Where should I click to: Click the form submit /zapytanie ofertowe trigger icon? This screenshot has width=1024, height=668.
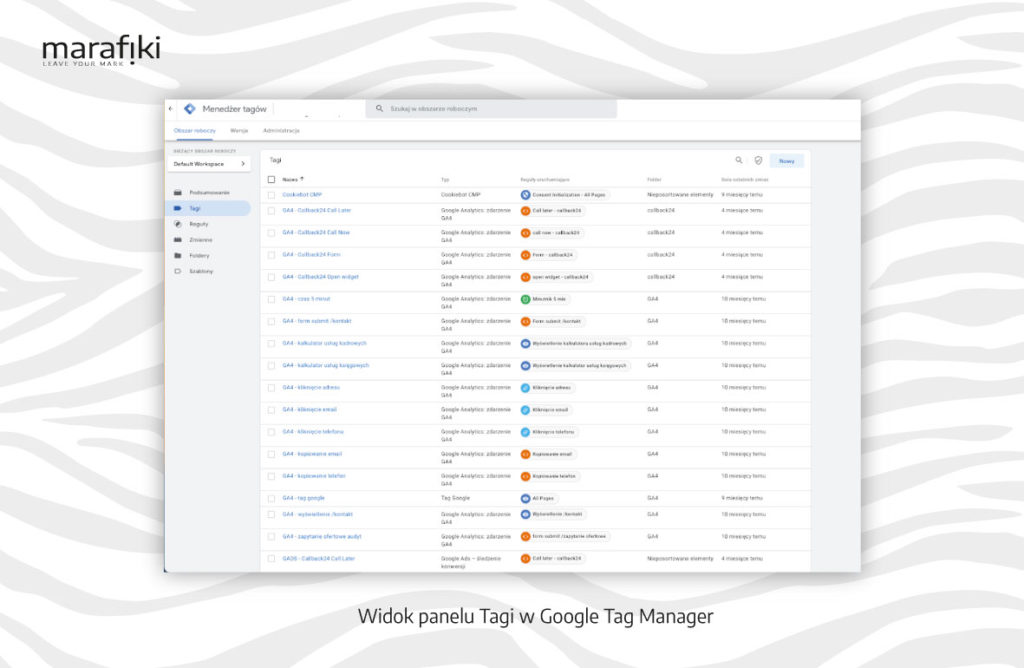click(x=525, y=537)
